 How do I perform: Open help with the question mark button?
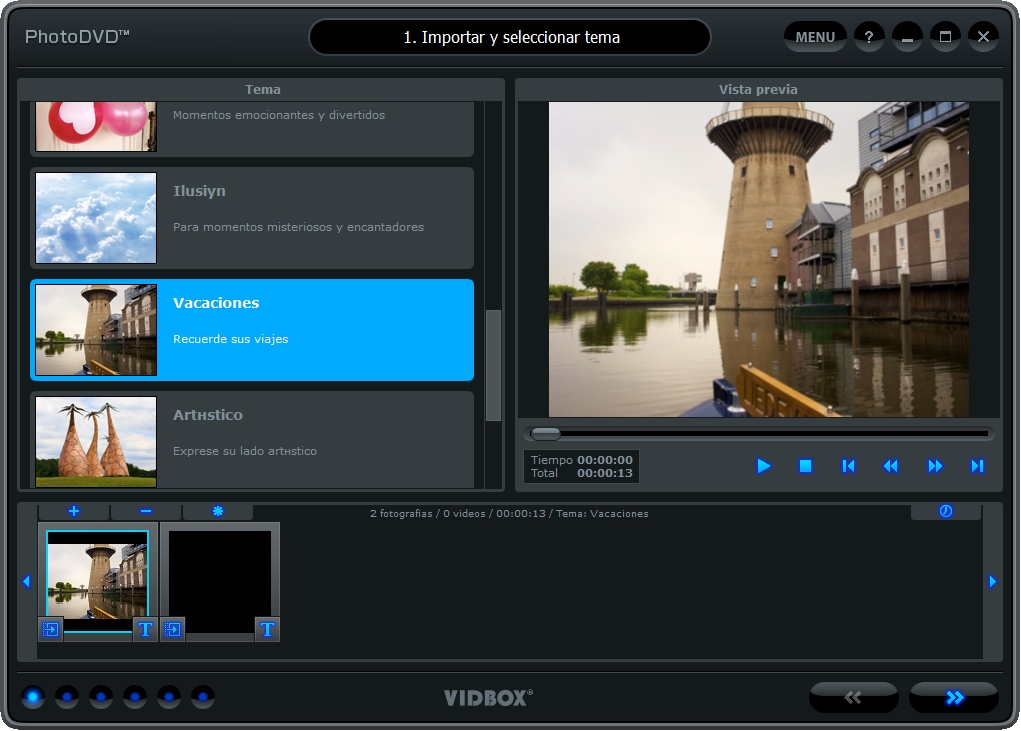[869, 37]
